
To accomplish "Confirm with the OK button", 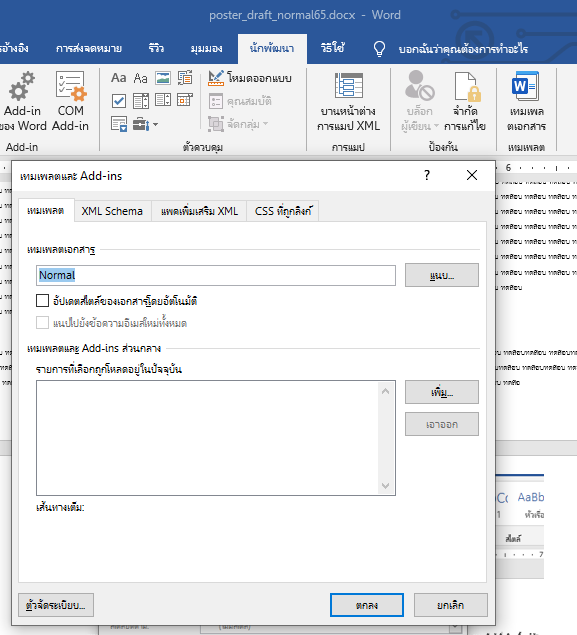I will [x=367, y=605].
